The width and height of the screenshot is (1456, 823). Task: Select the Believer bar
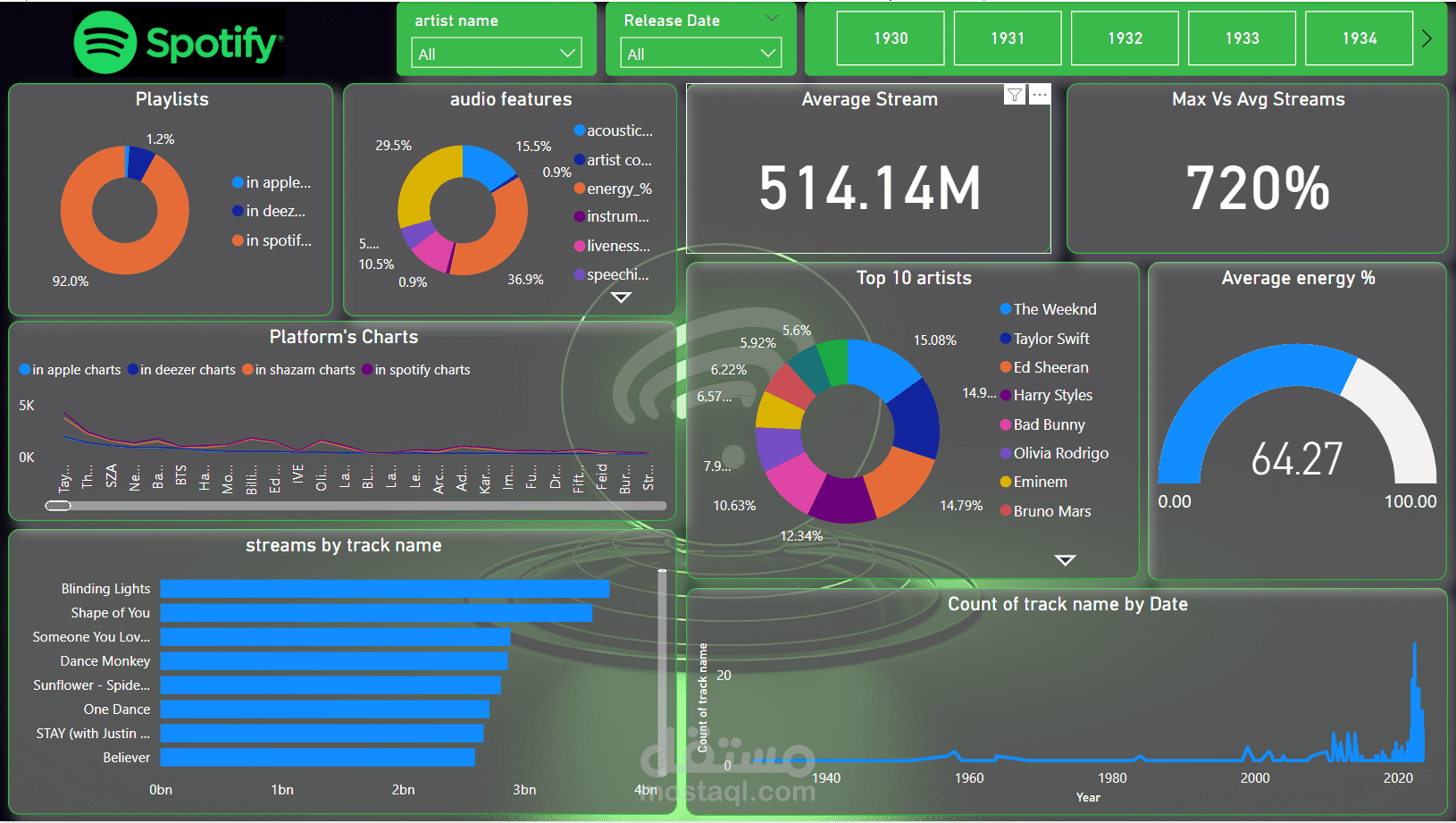point(317,758)
